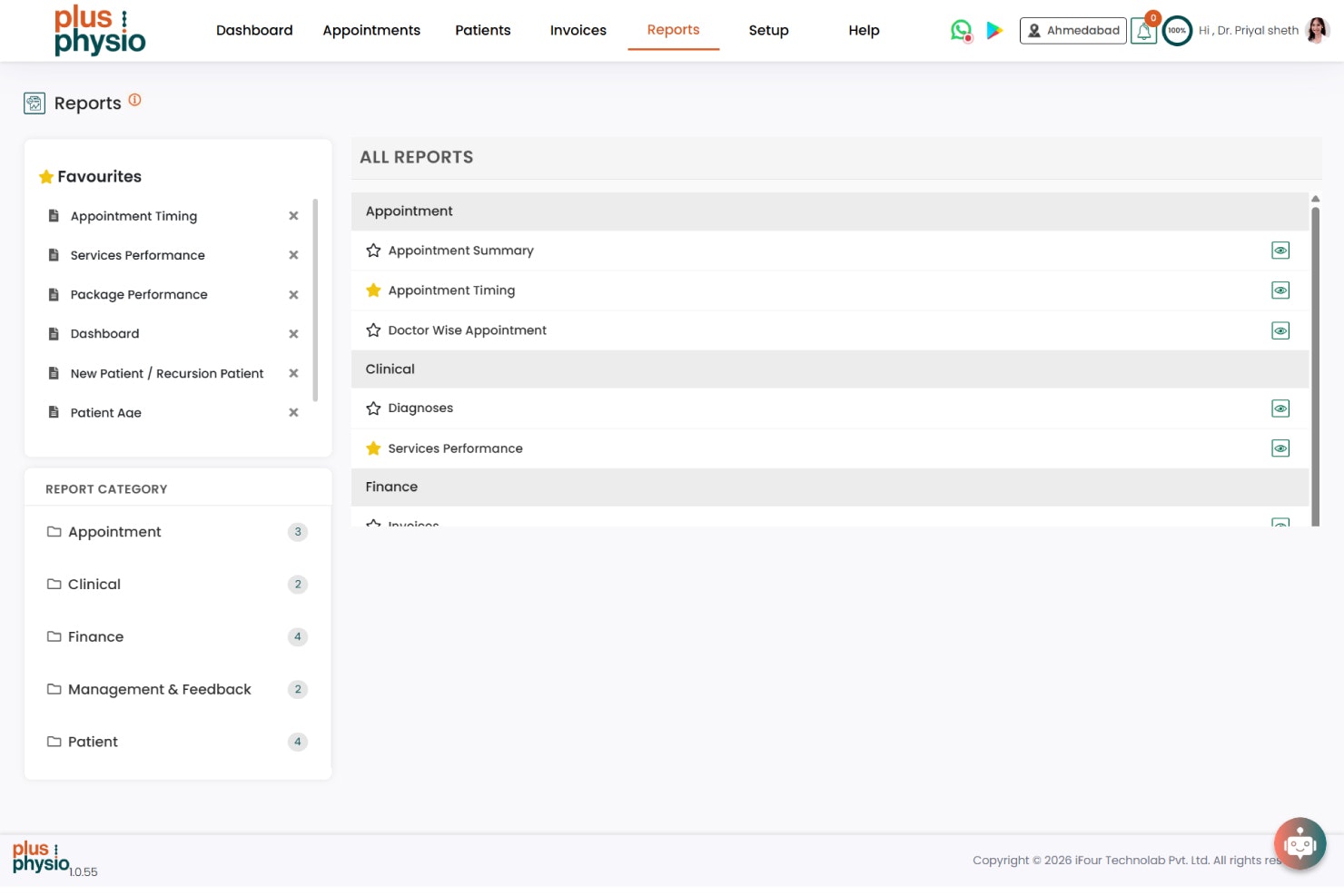Remove Dashboard from Favourites
1344x896 pixels.
(x=293, y=333)
